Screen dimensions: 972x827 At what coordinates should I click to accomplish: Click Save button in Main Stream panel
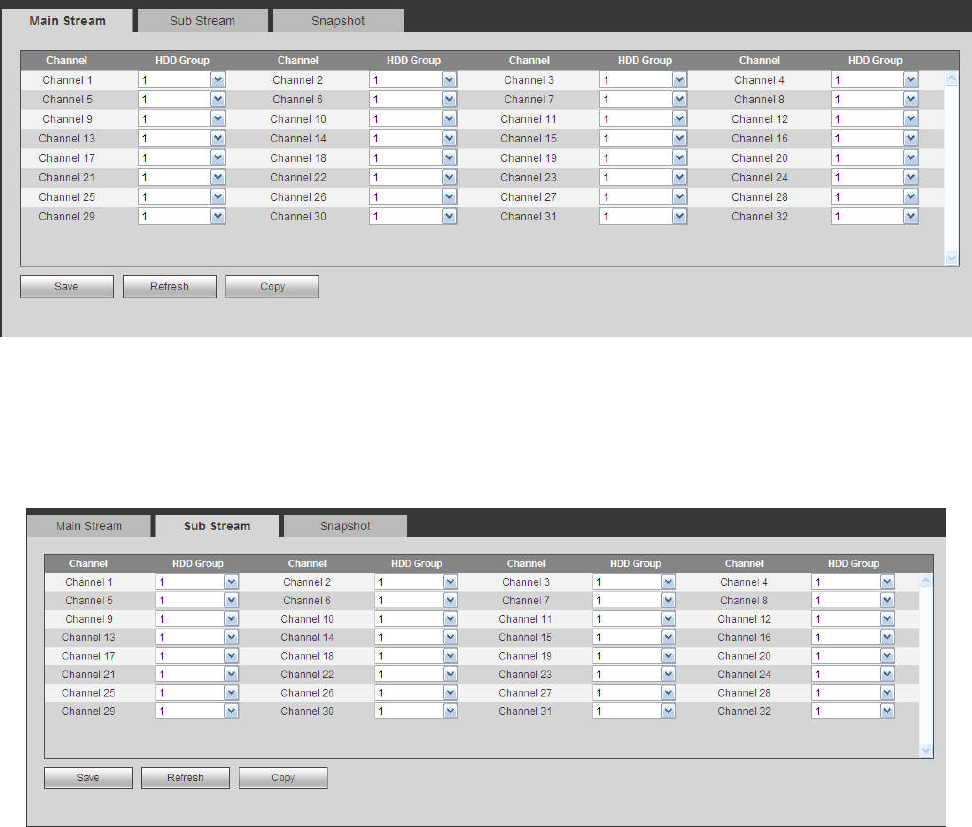tap(67, 286)
